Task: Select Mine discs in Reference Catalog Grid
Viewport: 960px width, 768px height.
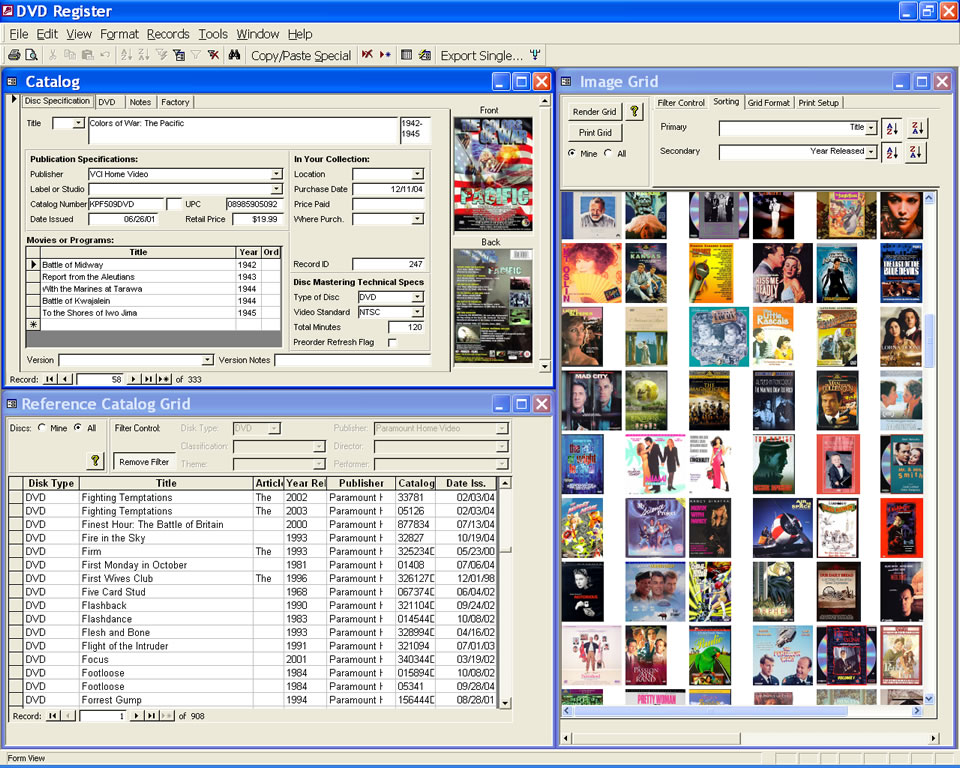Action: tap(42, 427)
